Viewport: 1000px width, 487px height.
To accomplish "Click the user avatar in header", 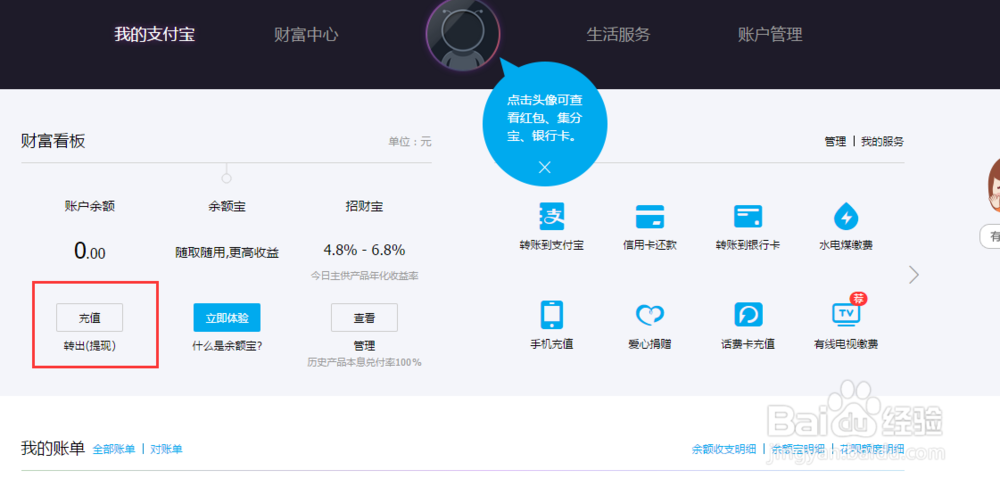I will (x=463, y=34).
